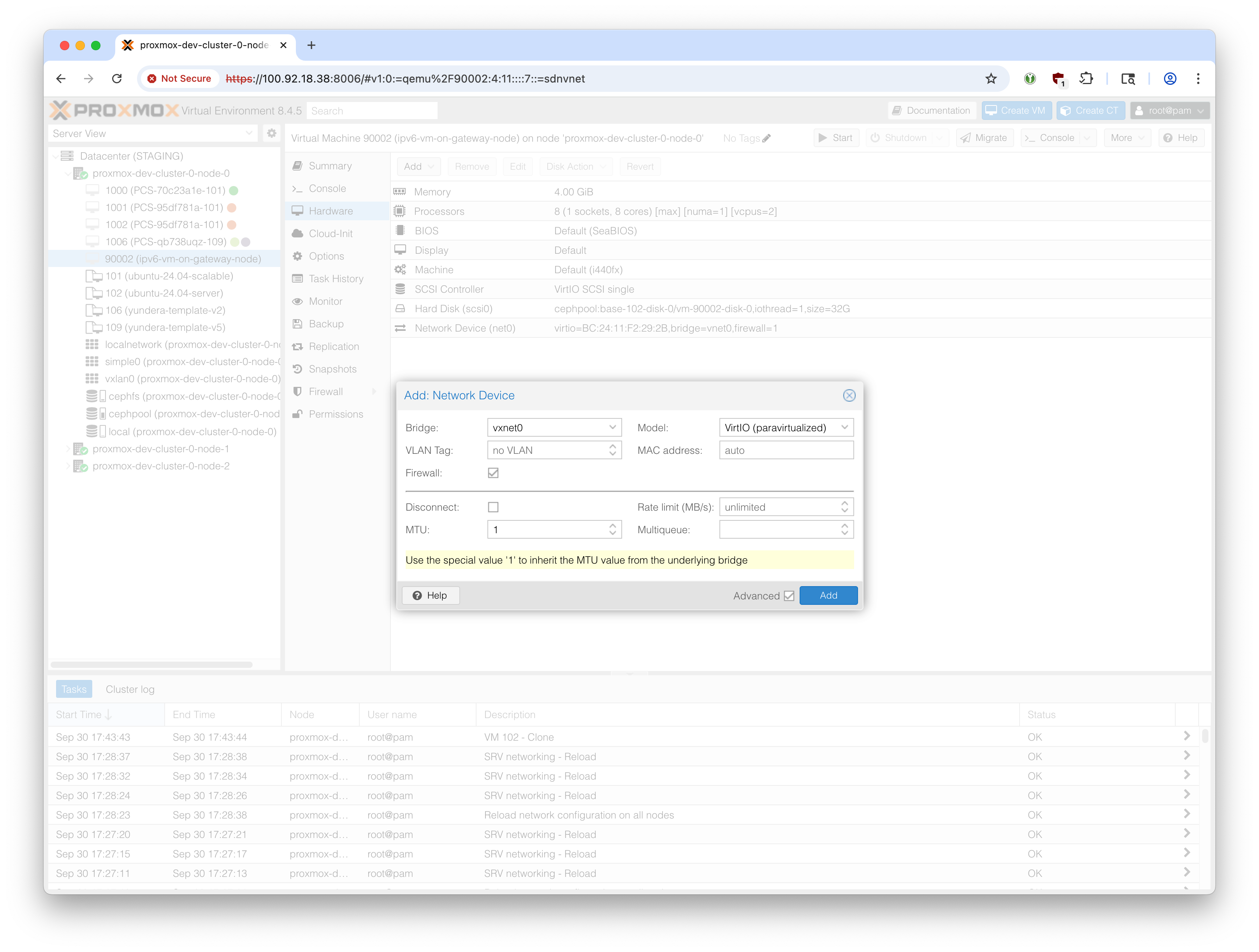Click the browser reload icon
This screenshot has width=1259, height=952.
pyautogui.click(x=117, y=79)
